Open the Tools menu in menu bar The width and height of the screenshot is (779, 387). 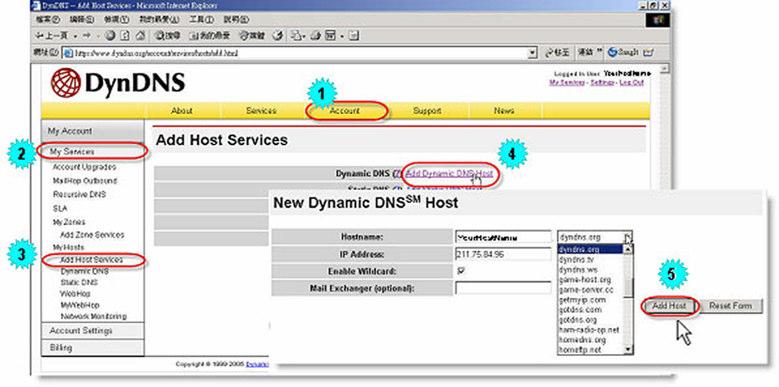point(201,20)
